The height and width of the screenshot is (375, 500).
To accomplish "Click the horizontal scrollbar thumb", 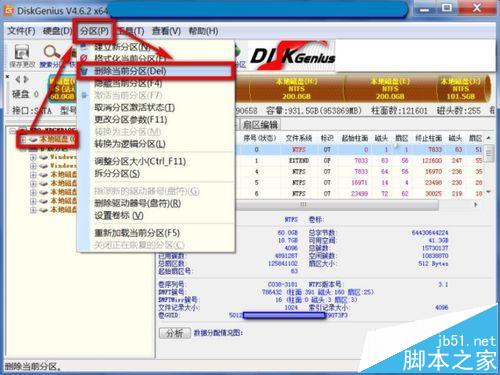I will [x=337, y=205].
